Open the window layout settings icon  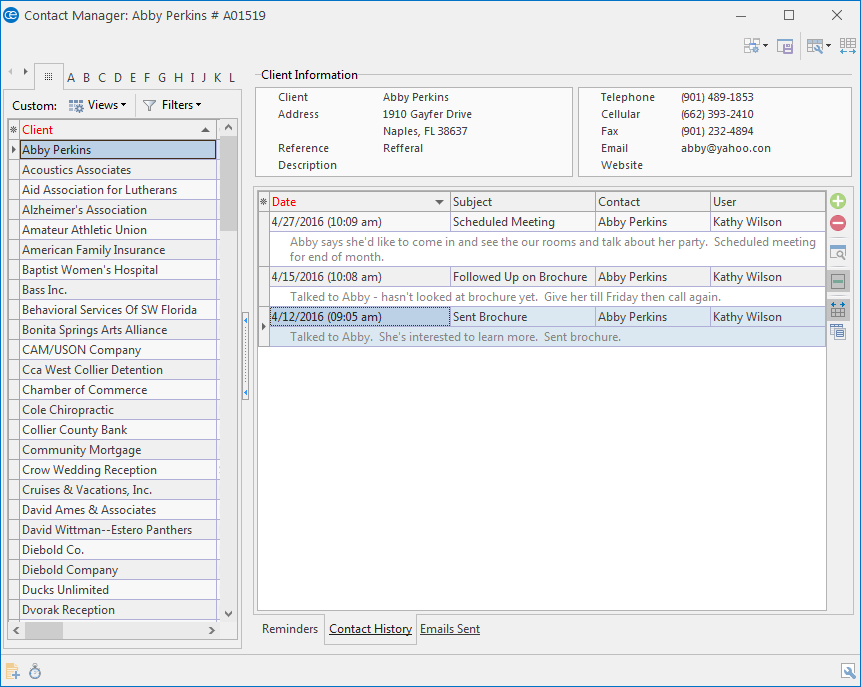752,46
